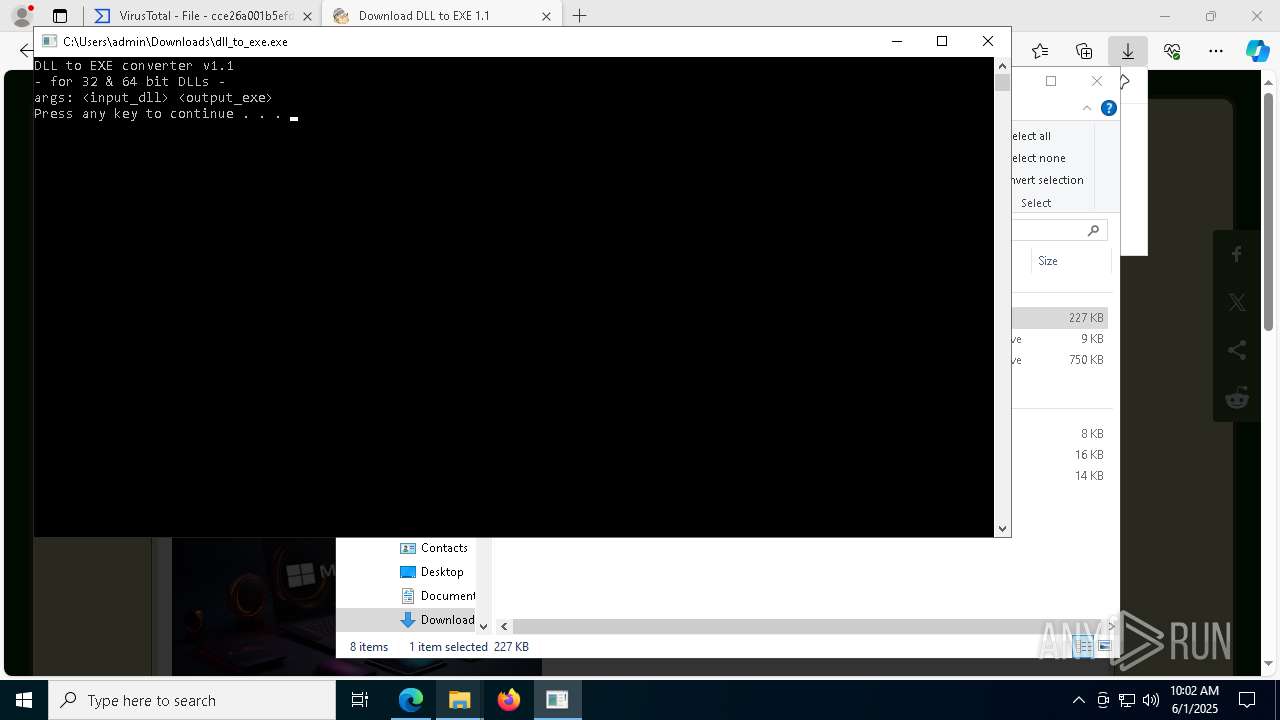
Task: Select the 14 KB file row
Action: pyautogui.click(x=1060, y=476)
